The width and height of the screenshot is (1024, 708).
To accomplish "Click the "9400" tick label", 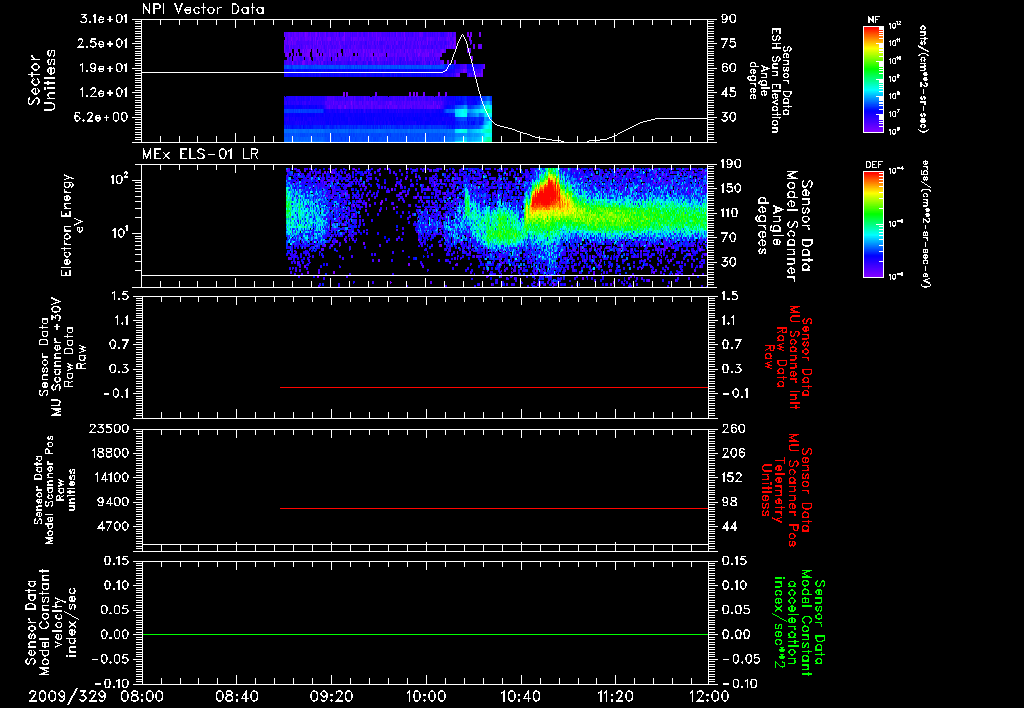I will click(x=113, y=502).
